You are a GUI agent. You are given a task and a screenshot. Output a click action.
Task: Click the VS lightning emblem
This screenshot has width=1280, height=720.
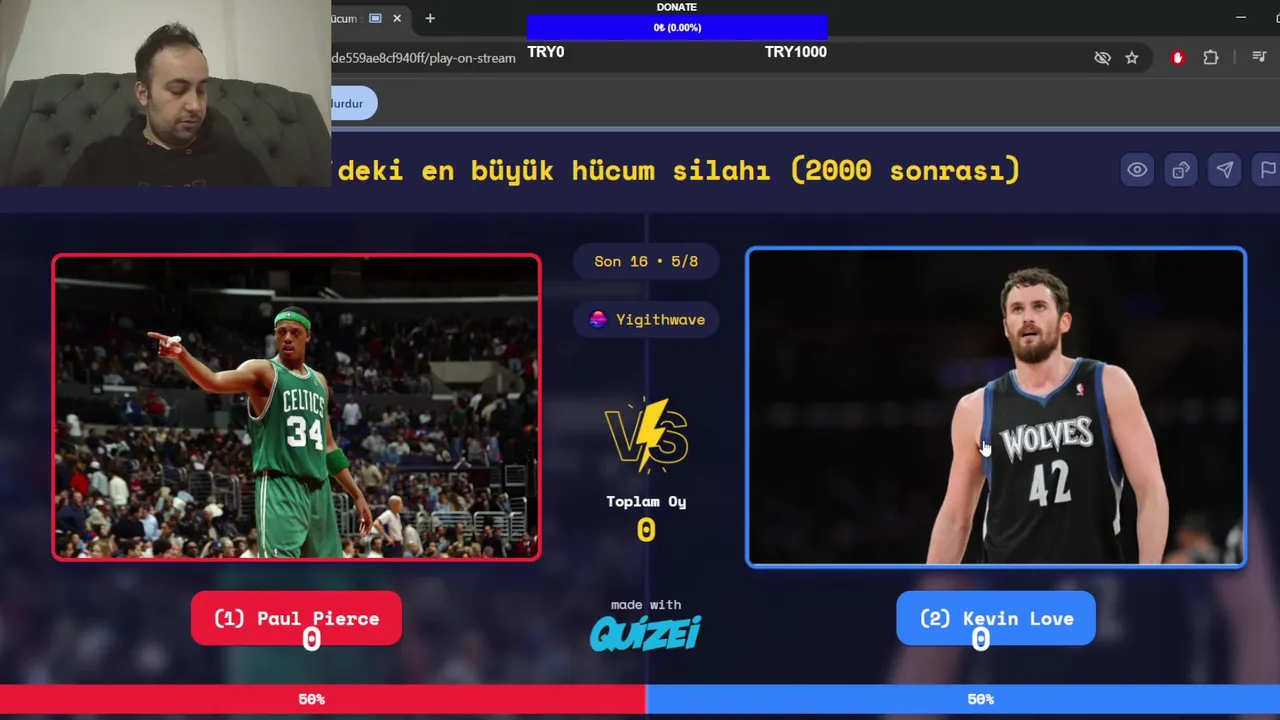pos(646,435)
